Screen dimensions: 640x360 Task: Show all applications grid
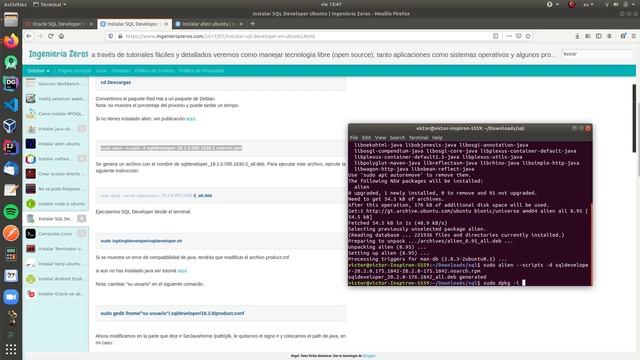(x=11, y=349)
